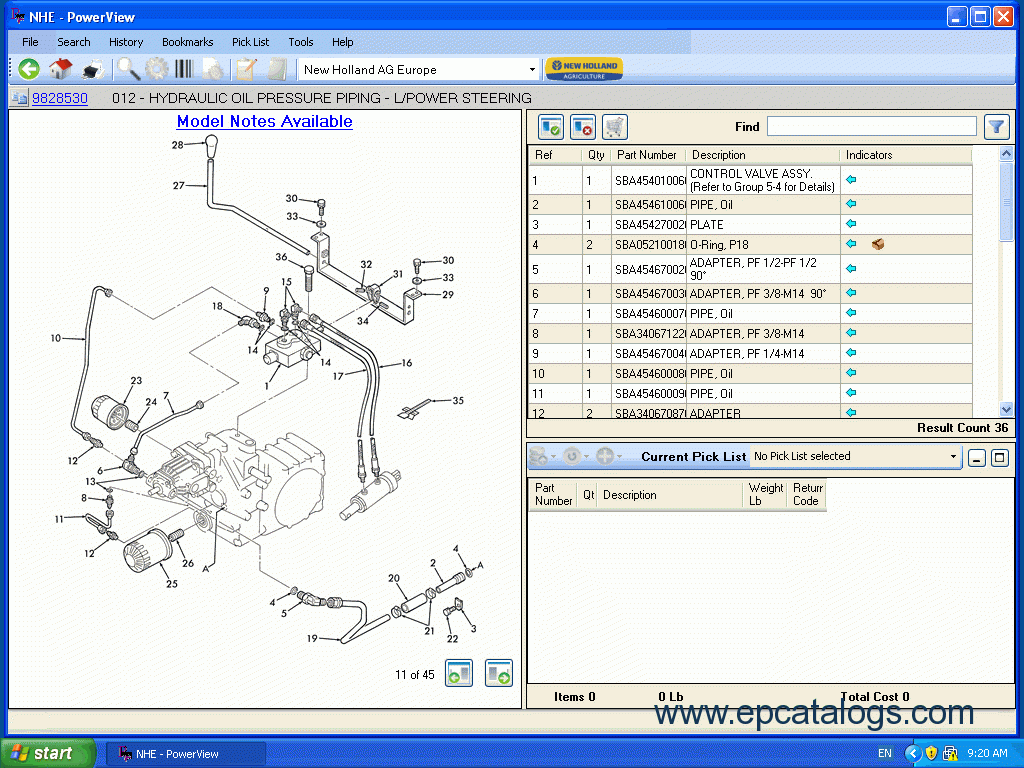
Task: Click the shopping cart icon
Action: 614,127
